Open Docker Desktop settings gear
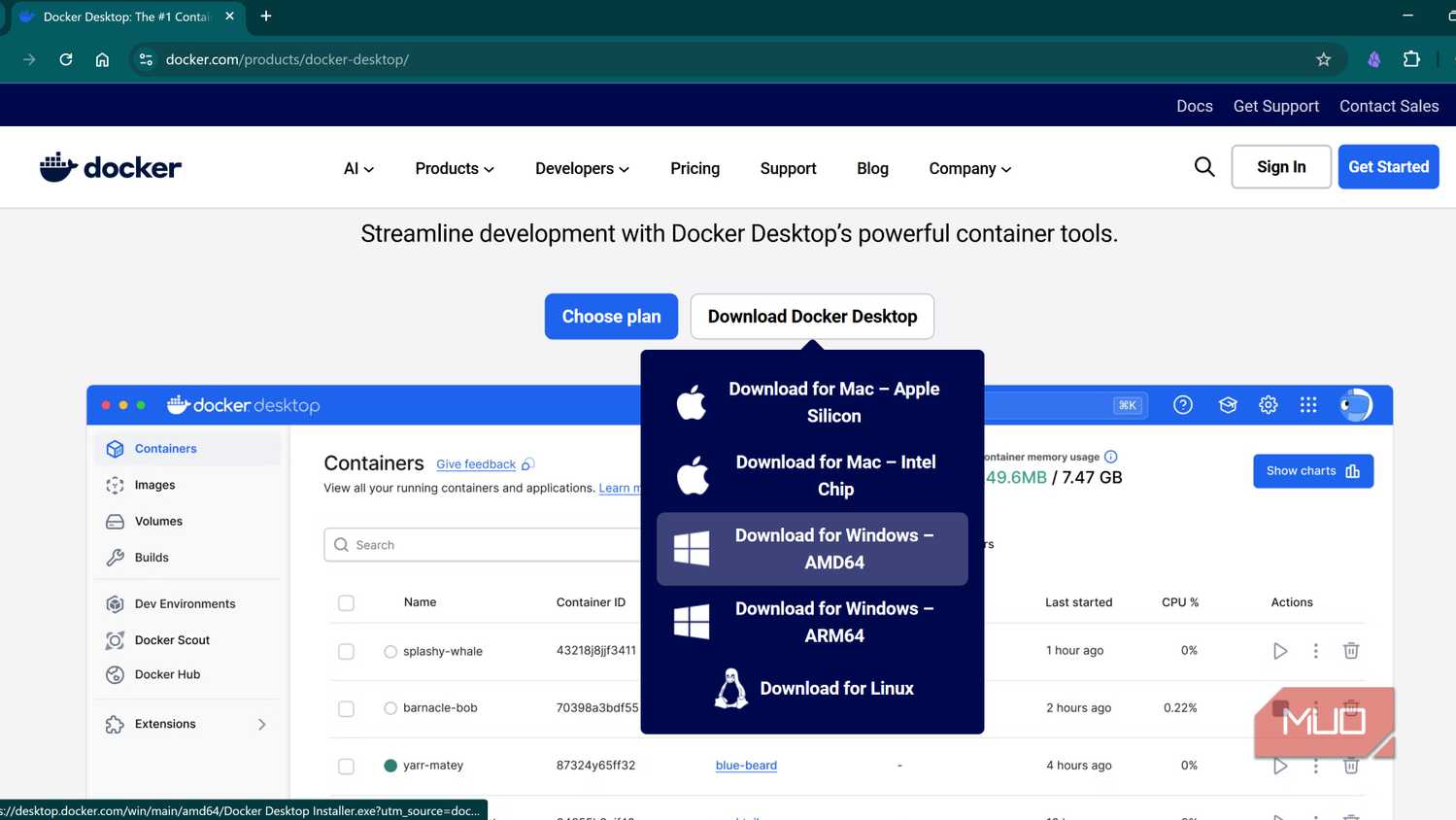This screenshot has height=820, width=1456. coord(1268,404)
